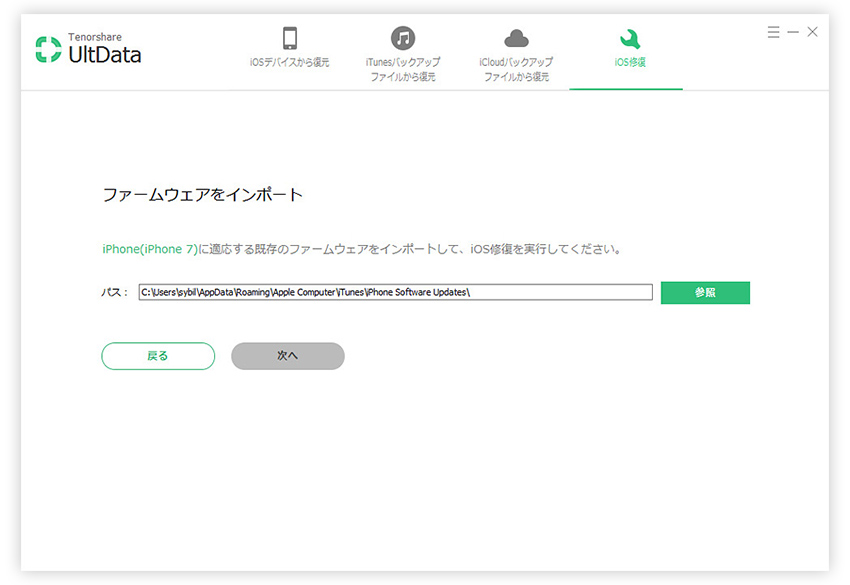850x585 pixels.
Task: Switch to iTunesバックアップファイルから復元 tab
Action: 403,69
